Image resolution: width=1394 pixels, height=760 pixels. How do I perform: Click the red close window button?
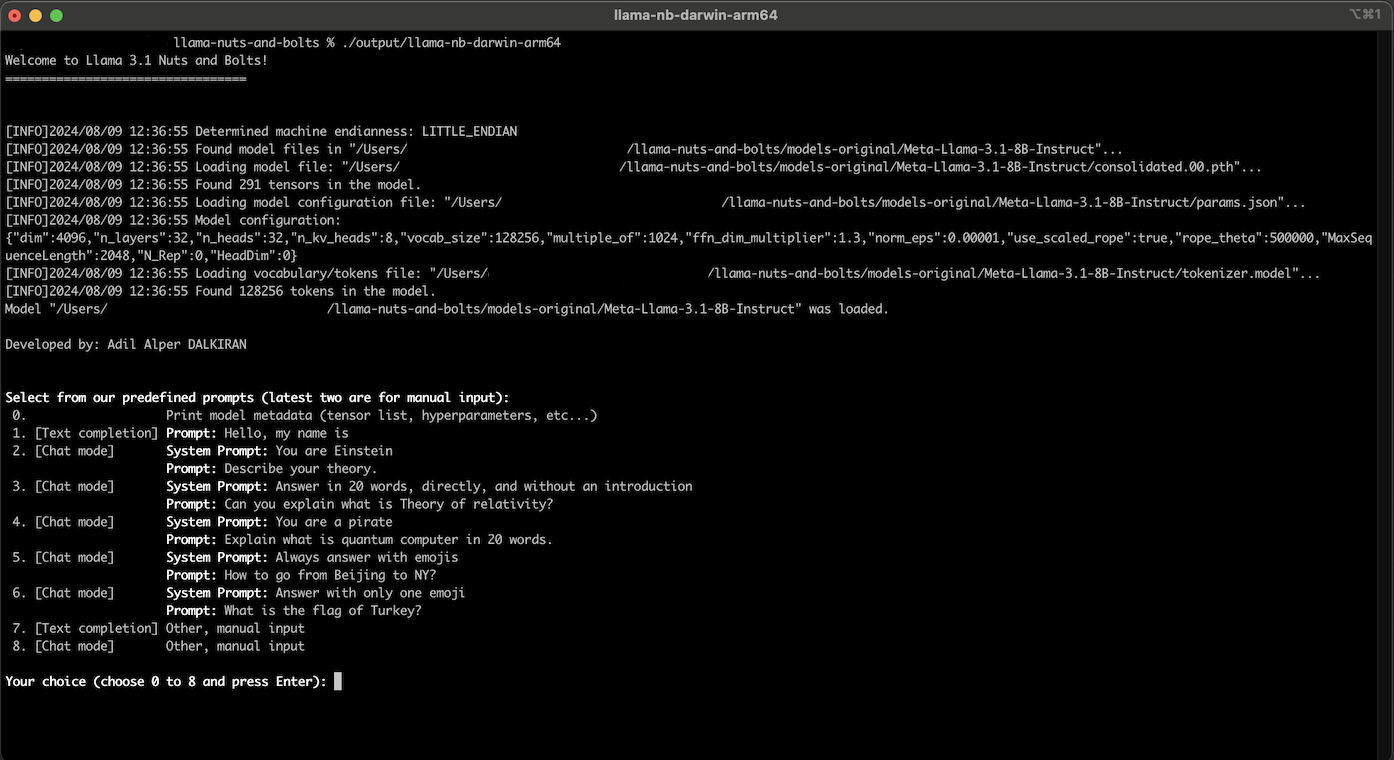click(x=15, y=15)
